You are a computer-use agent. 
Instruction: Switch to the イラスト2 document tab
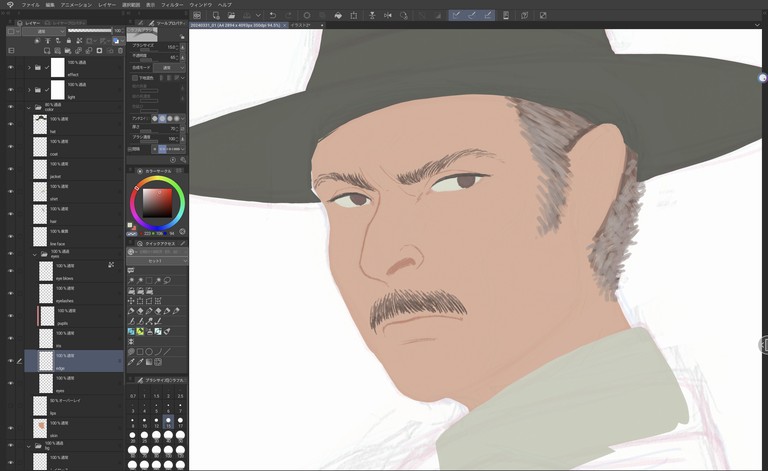[300, 24]
